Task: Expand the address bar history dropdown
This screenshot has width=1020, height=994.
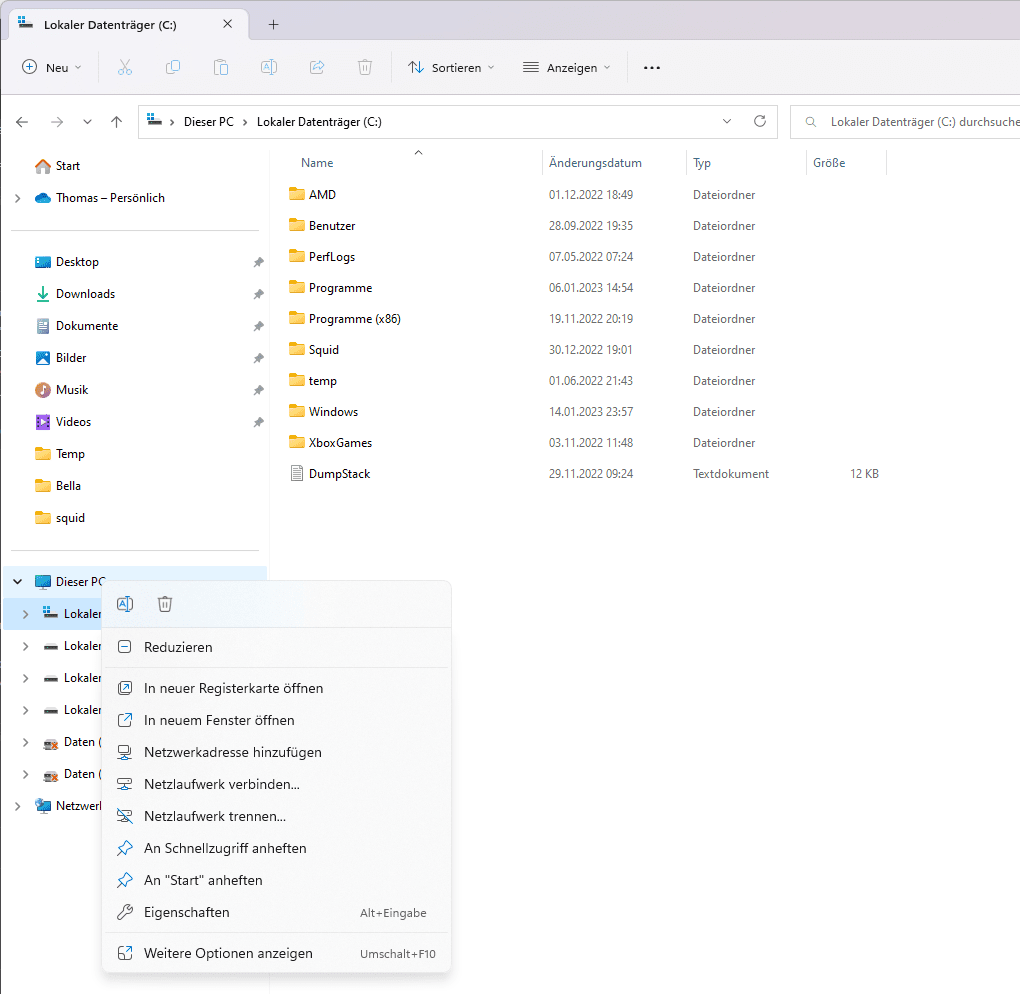Action: [727, 122]
